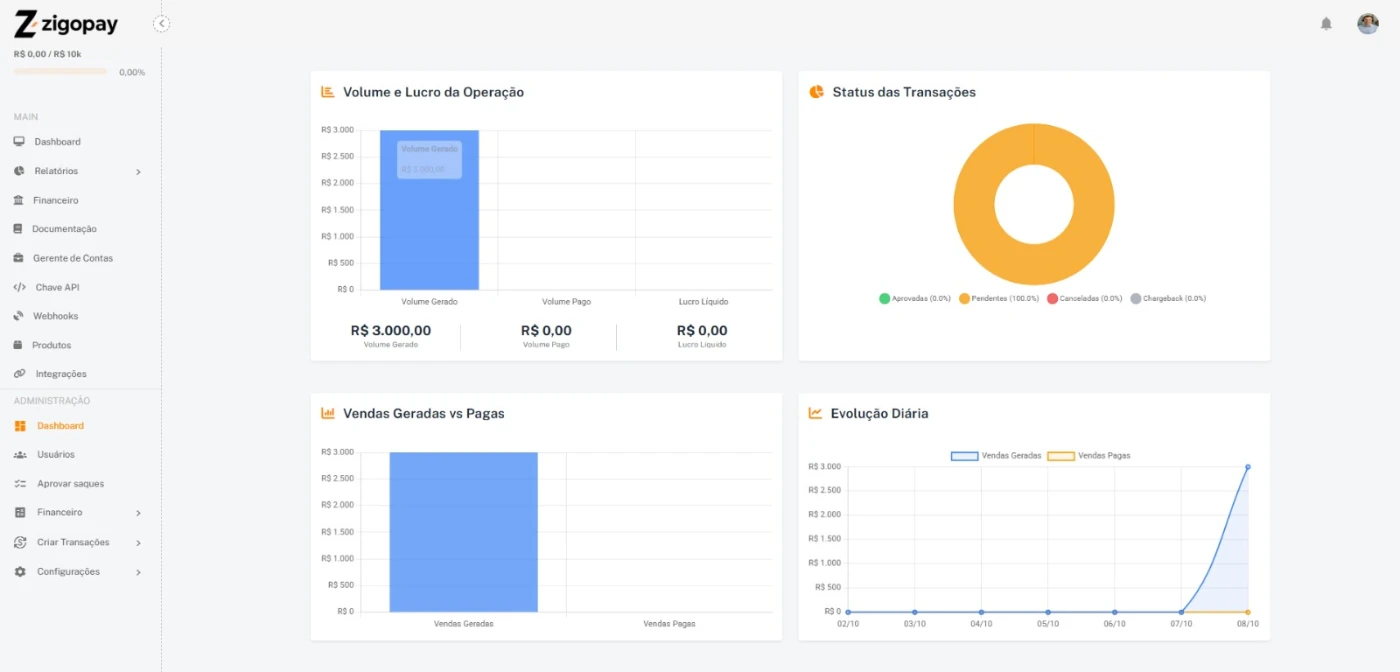Viewport: 1400px width, 672px height.
Task: Go to Documentação in the sidebar
Action: [64, 229]
